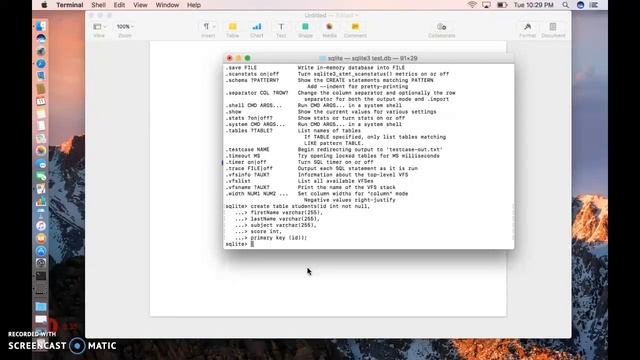Click the '.timer on|off' help line
This screenshot has width=640, height=360.
[299, 162]
